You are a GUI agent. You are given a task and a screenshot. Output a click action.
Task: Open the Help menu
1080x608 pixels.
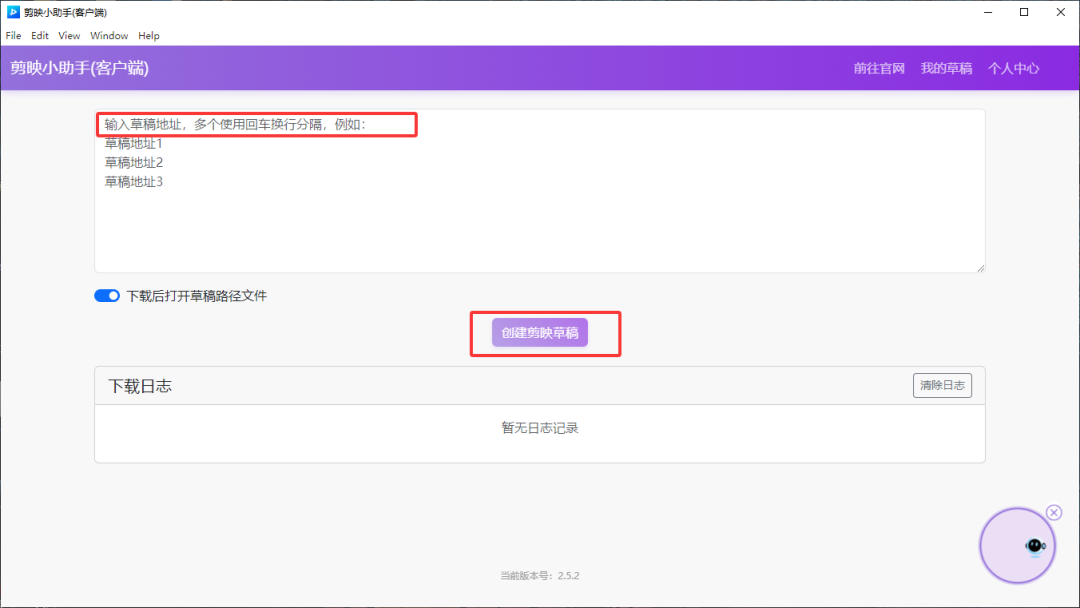pyautogui.click(x=149, y=36)
